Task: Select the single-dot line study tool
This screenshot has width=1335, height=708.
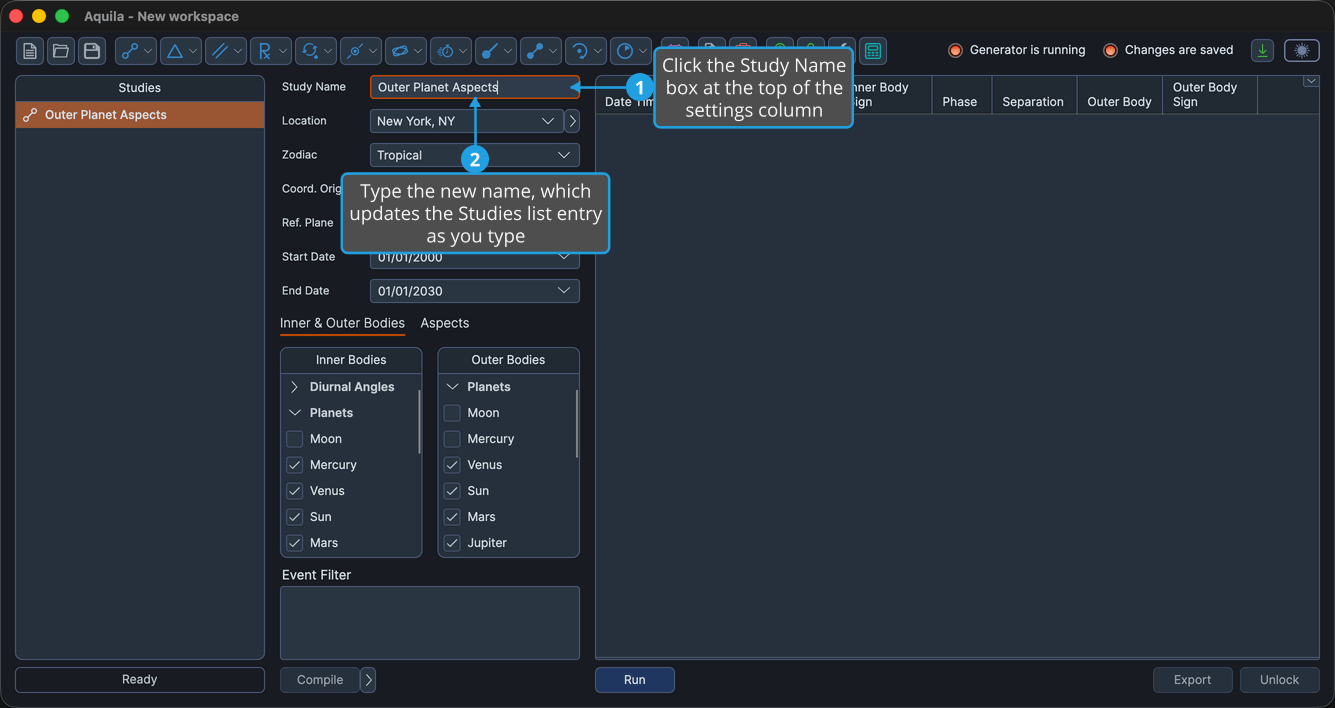Action: 496,51
